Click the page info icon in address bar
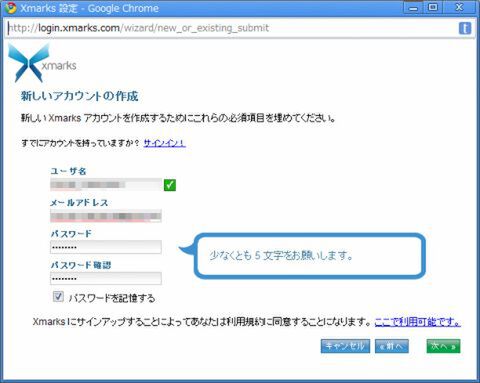 [465, 28]
